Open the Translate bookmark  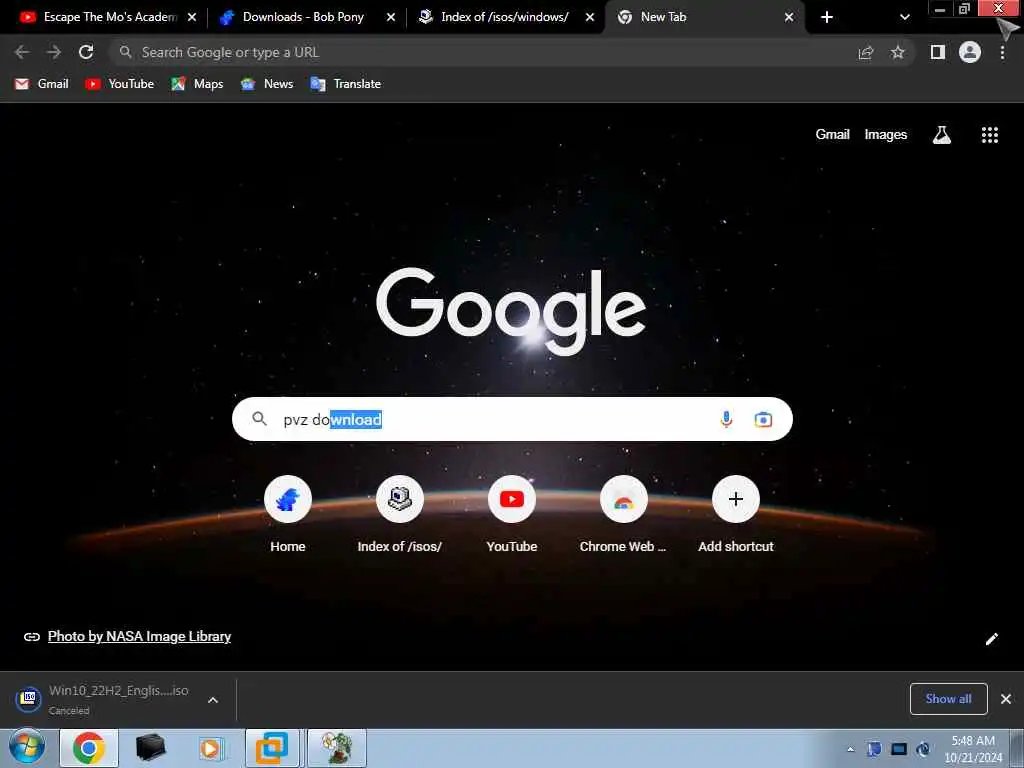pyautogui.click(x=346, y=84)
